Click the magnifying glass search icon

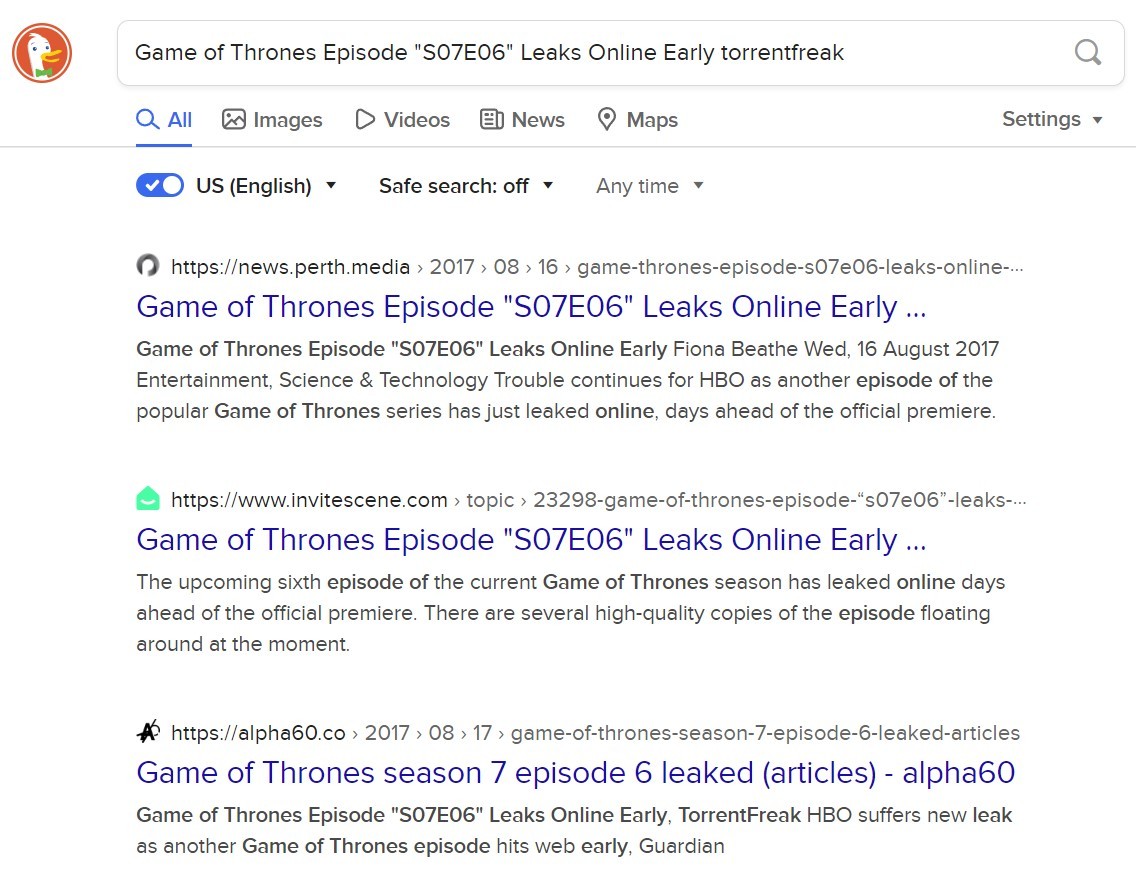click(1087, 52)
